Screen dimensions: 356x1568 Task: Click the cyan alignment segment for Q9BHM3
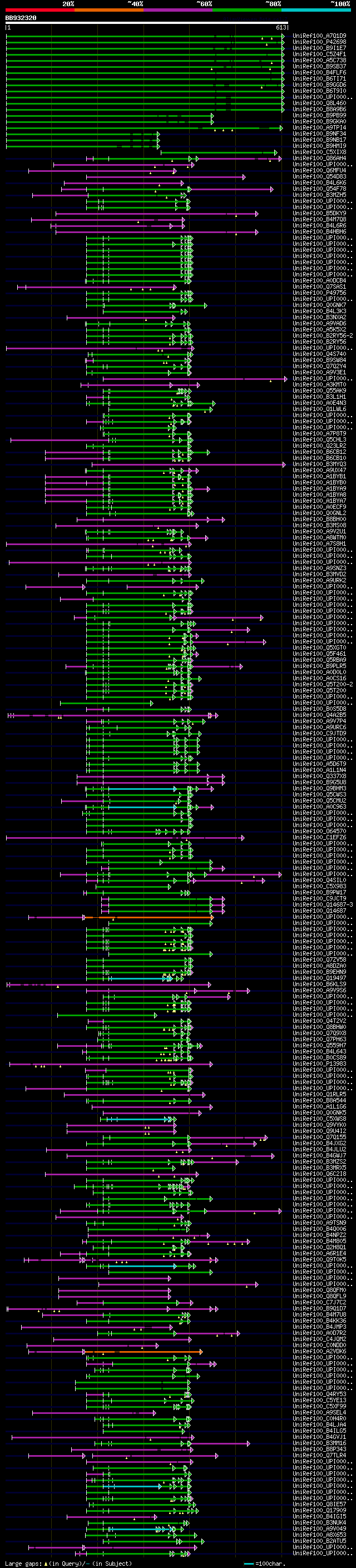(142, 788)
